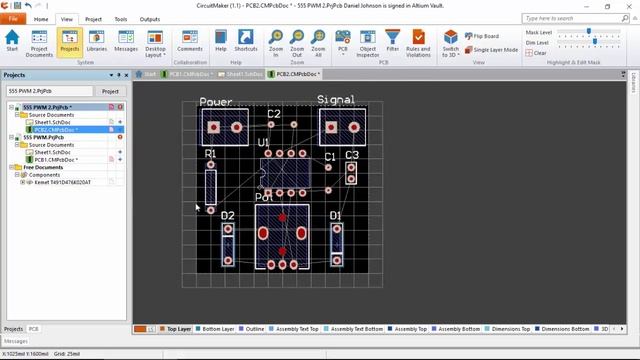640x360 pixels.
Task: Click the Project button
Action: coord(110,91)
